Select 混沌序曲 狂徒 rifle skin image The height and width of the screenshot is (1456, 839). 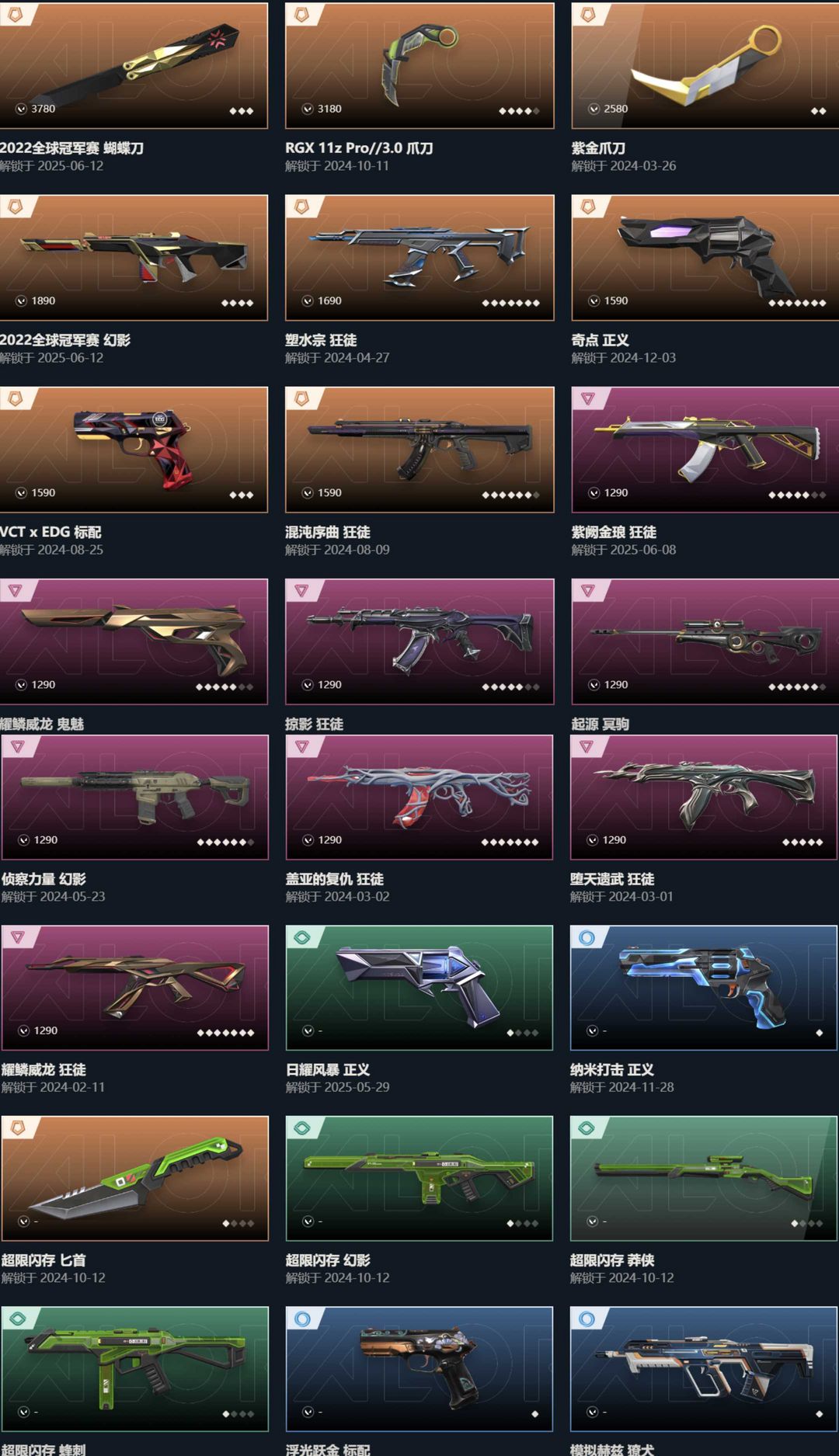click(x=419, y=450)
